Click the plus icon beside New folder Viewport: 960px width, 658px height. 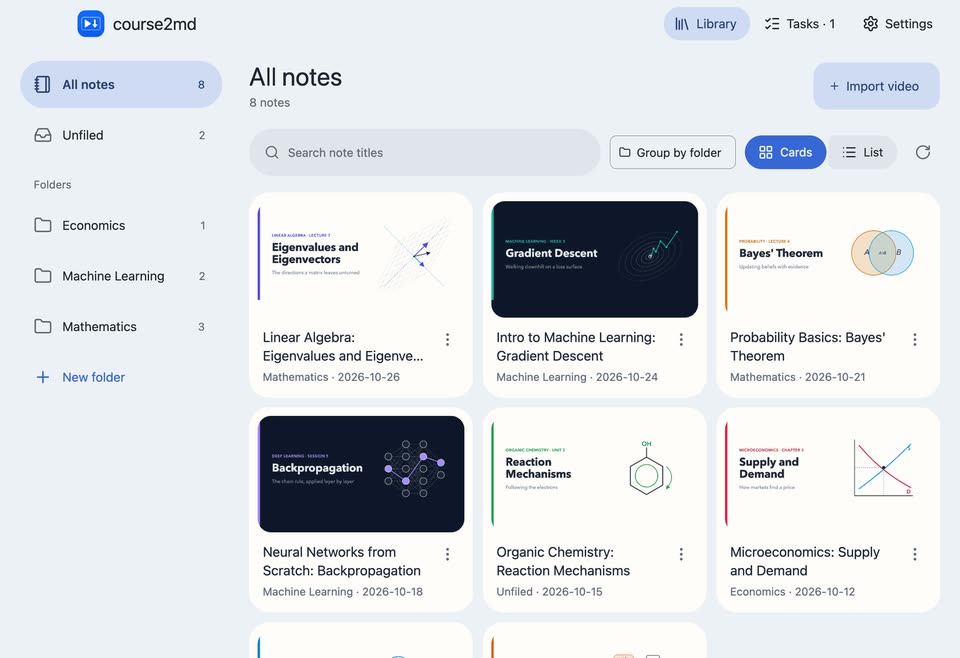click(43, 377)
